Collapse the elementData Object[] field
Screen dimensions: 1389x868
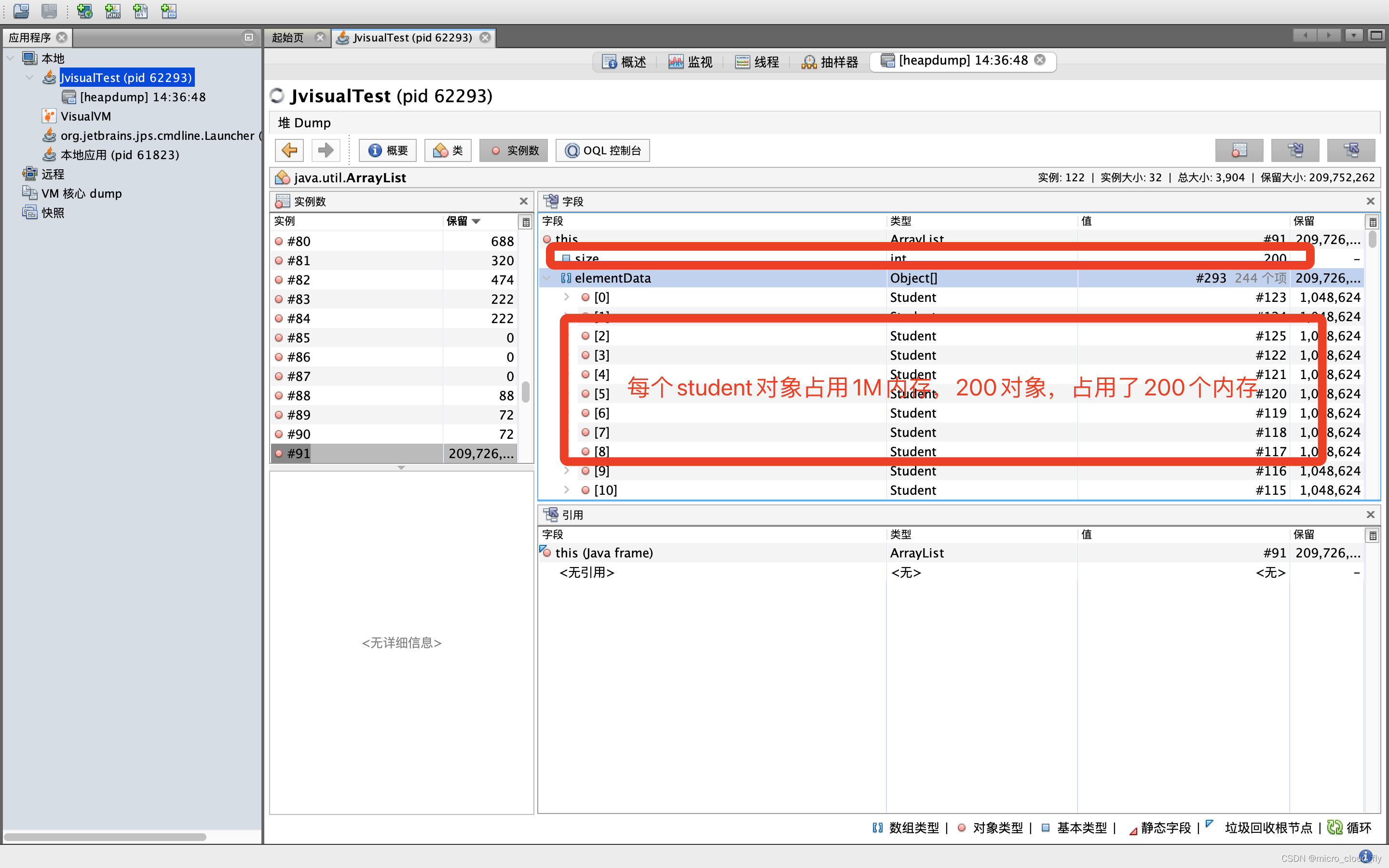pyautogui.click(x=547, y=278)
